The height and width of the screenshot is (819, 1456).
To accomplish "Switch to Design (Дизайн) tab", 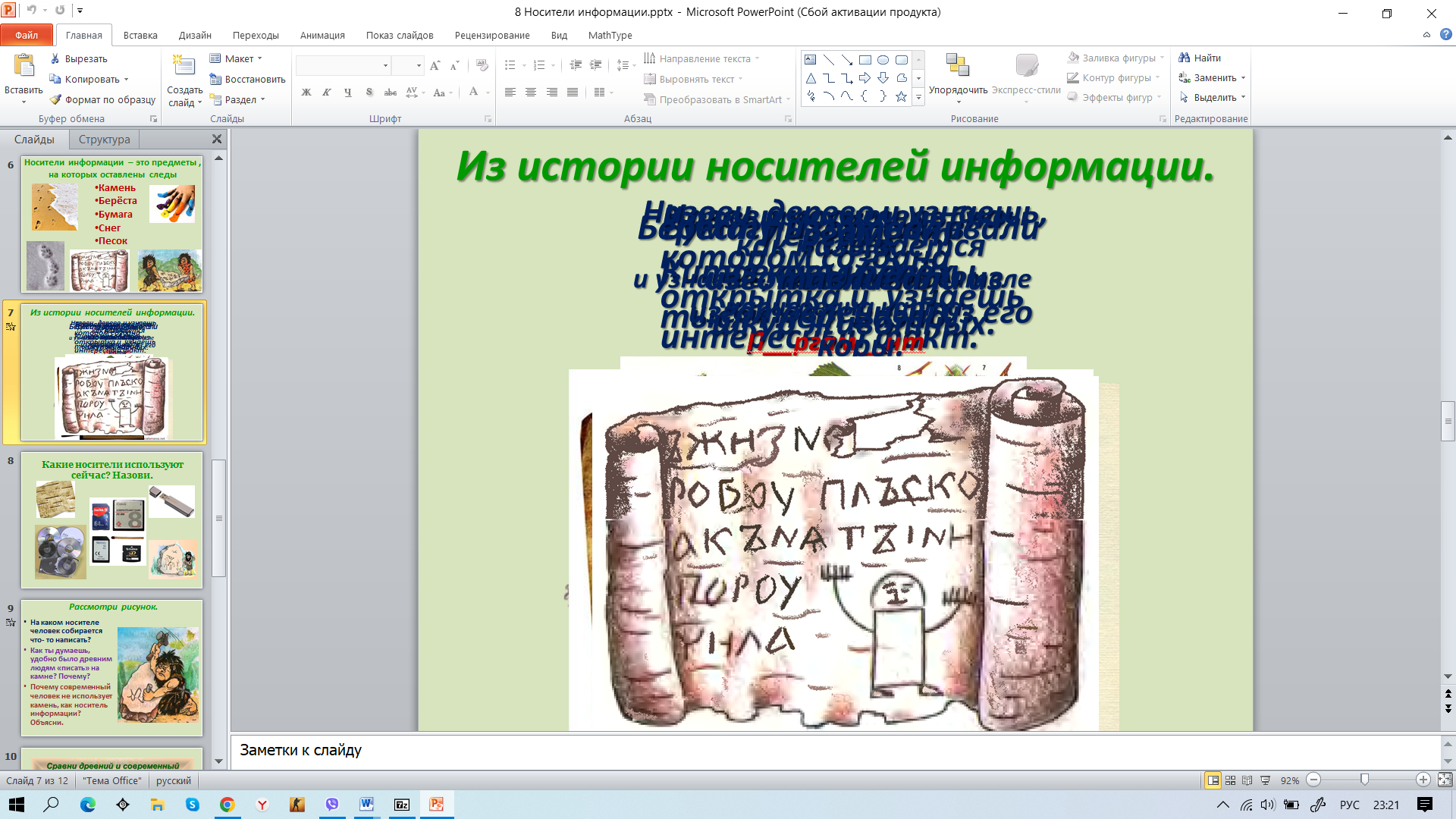I will pos(195,35).
